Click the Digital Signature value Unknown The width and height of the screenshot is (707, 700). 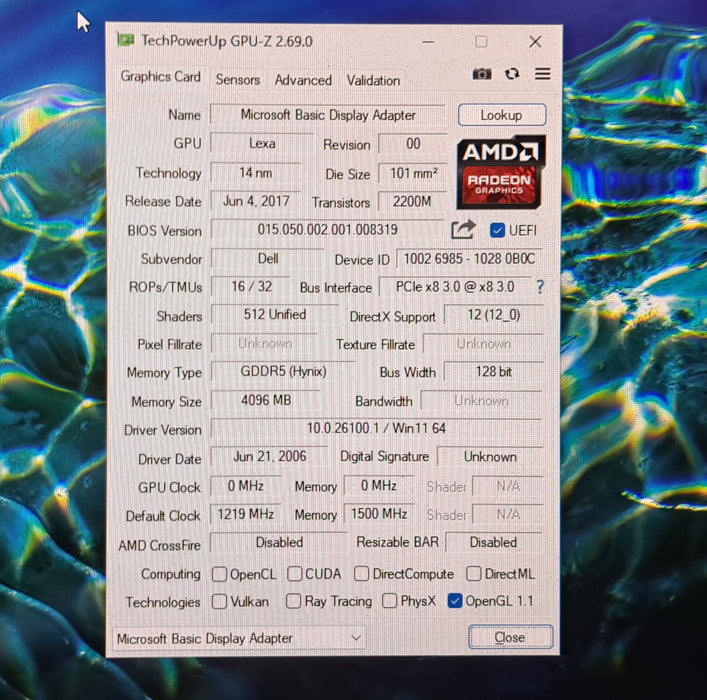tap(490, 457)
